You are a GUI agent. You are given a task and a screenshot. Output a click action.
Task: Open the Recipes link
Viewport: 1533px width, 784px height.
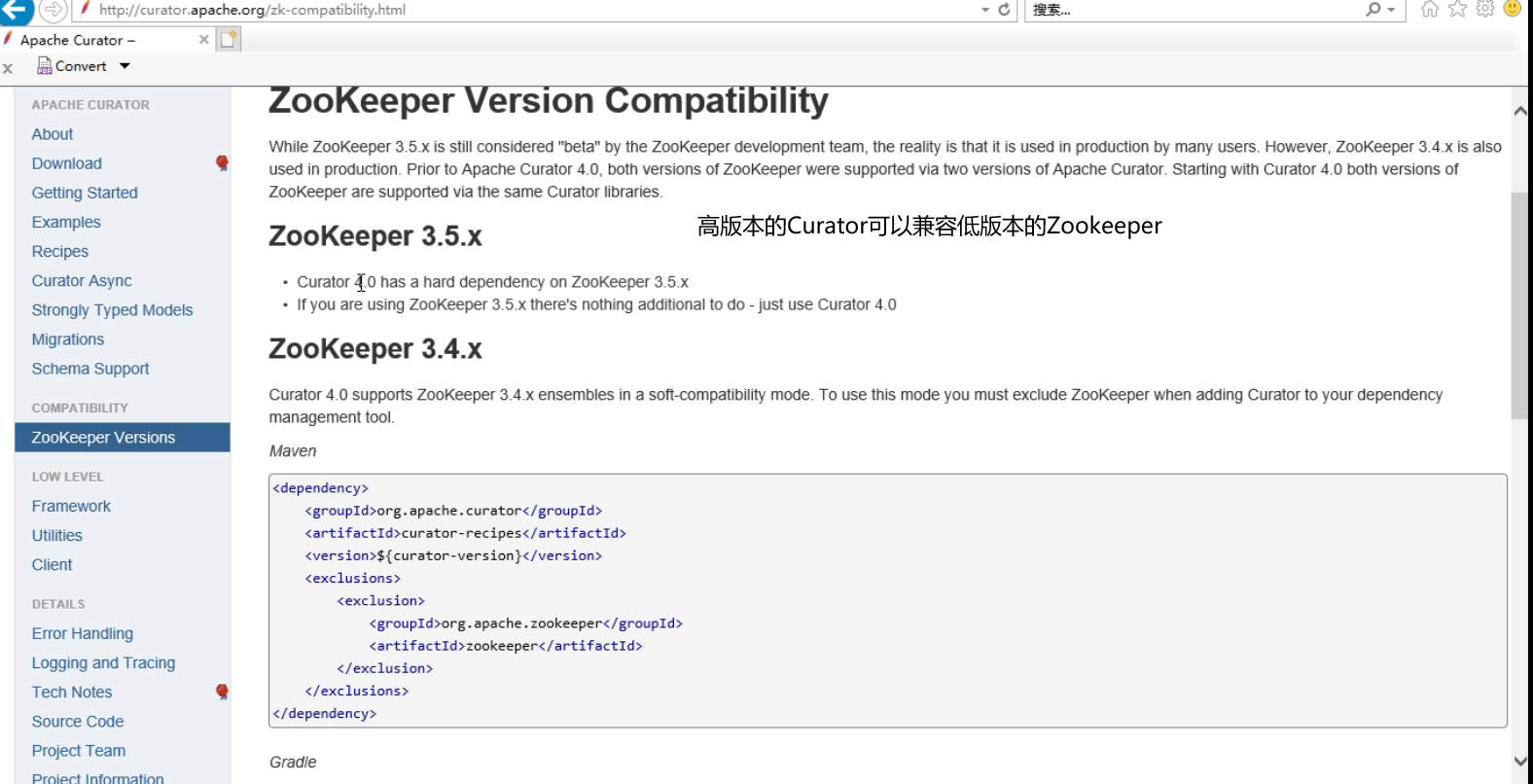point(60,251)
